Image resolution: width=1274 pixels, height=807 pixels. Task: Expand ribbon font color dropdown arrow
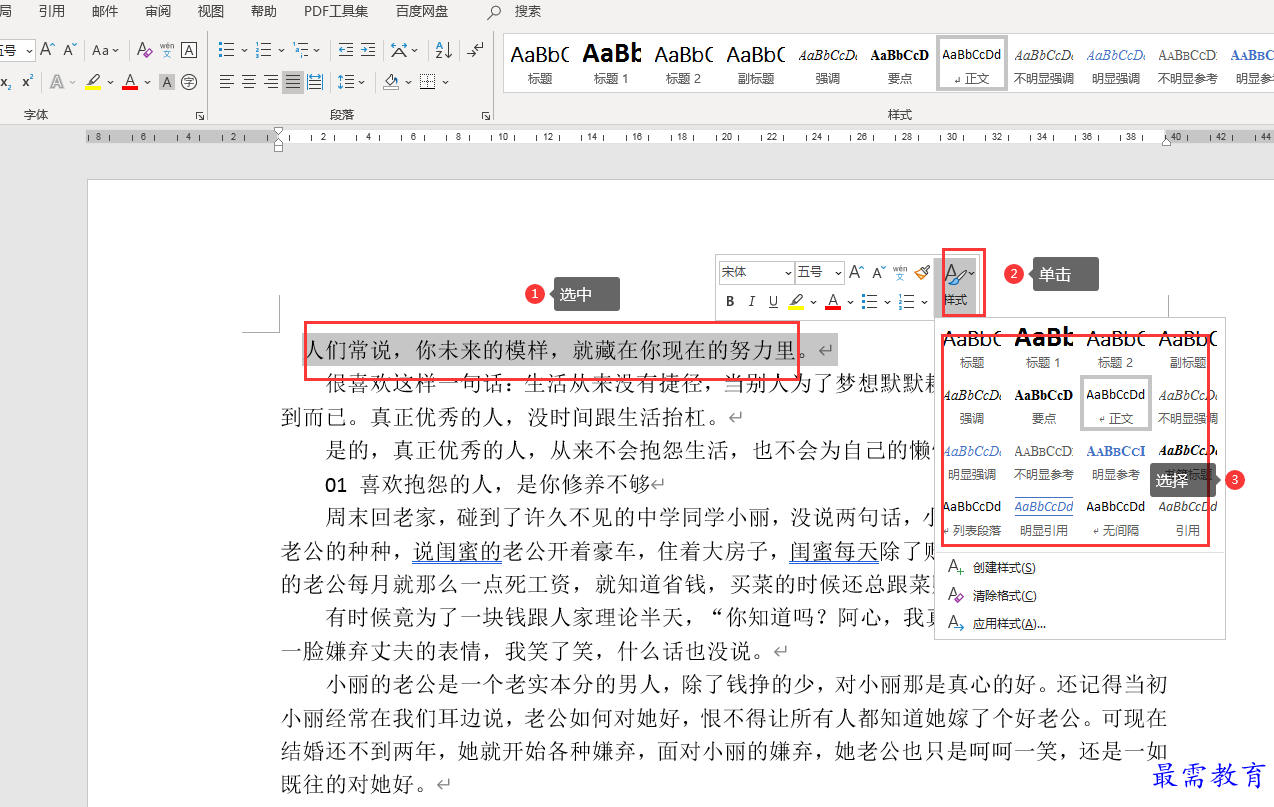[x=147, y=82]
